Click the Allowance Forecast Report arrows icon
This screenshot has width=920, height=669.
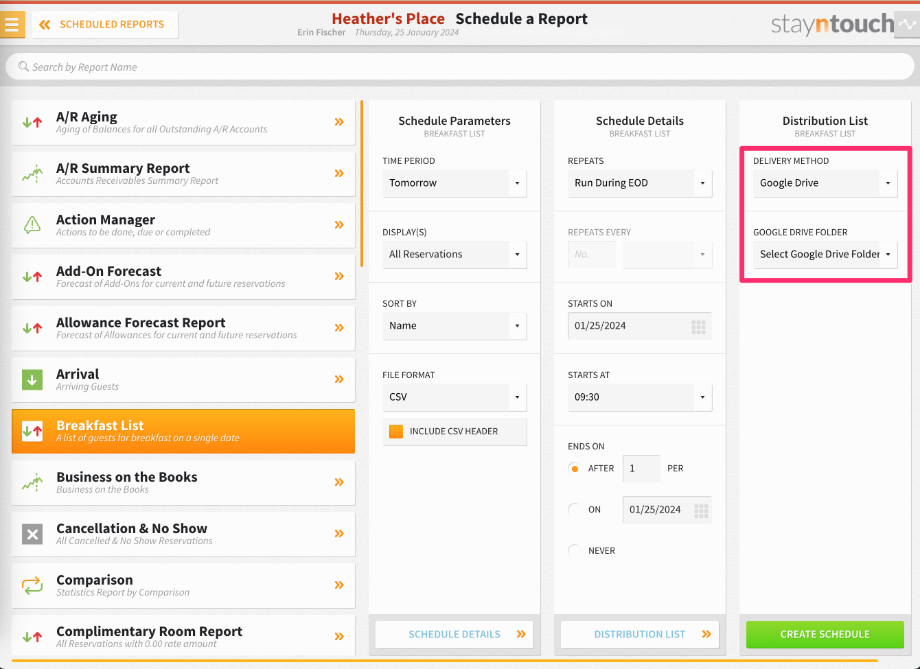[32, 327]
